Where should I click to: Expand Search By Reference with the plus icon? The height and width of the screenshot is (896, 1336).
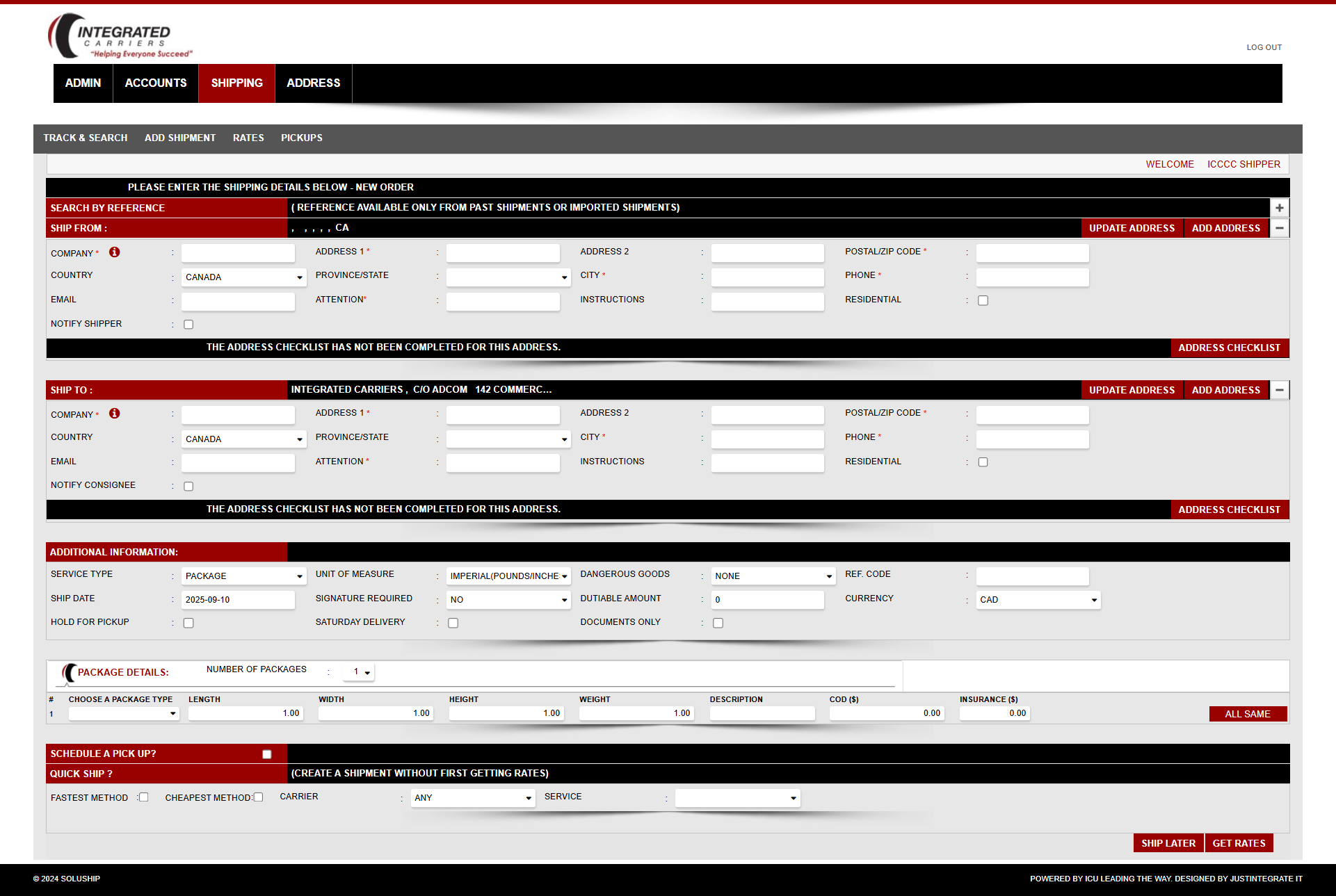(x=1280, y=208)
